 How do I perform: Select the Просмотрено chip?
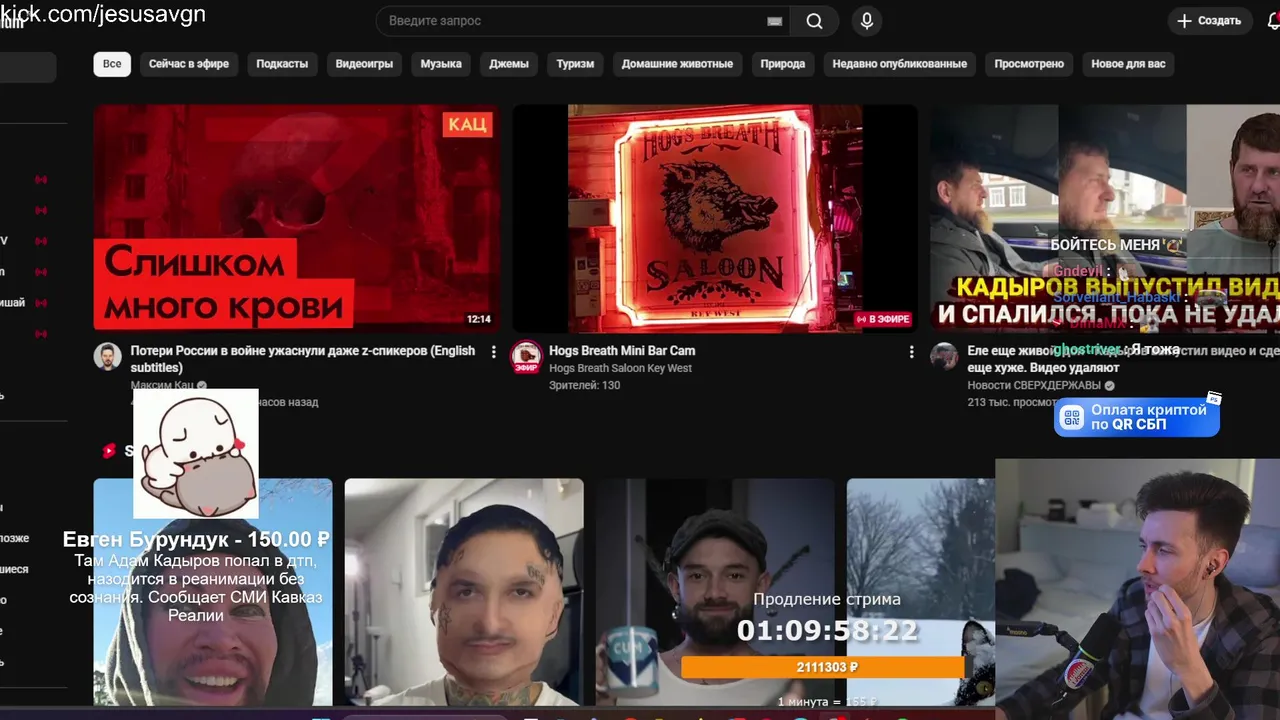pos(1029,64)
